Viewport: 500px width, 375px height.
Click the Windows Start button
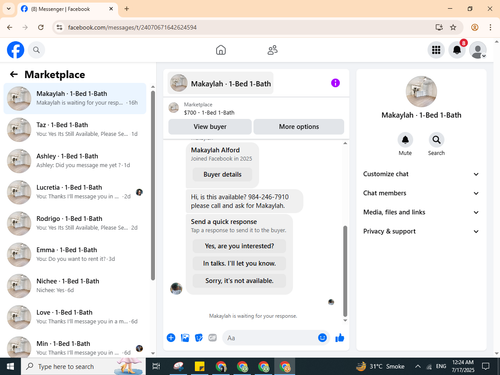[10, 366]
